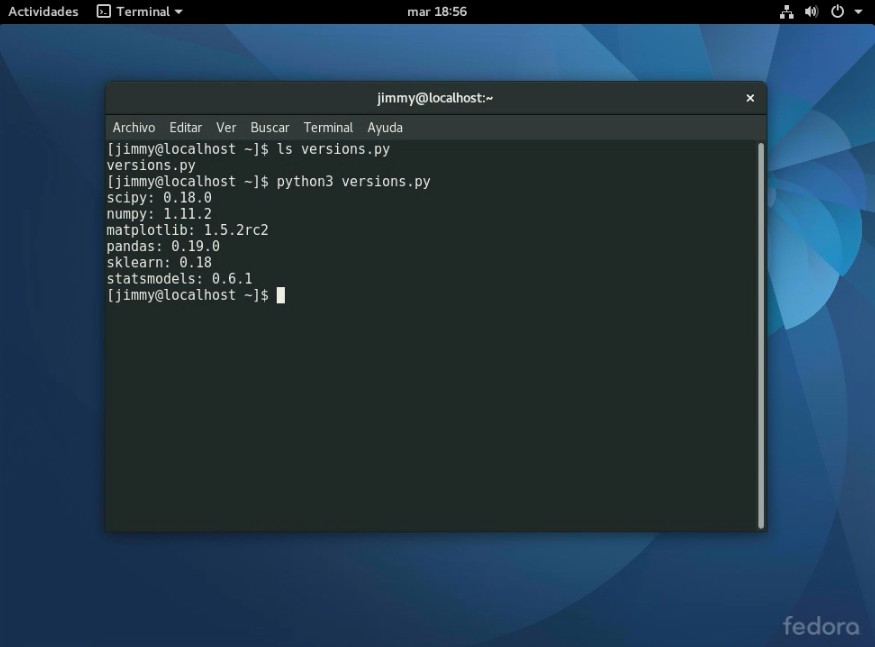This screenshot has height=647, width=875.
Task: Open the Ver menu
Action: (x=226, y=128)
